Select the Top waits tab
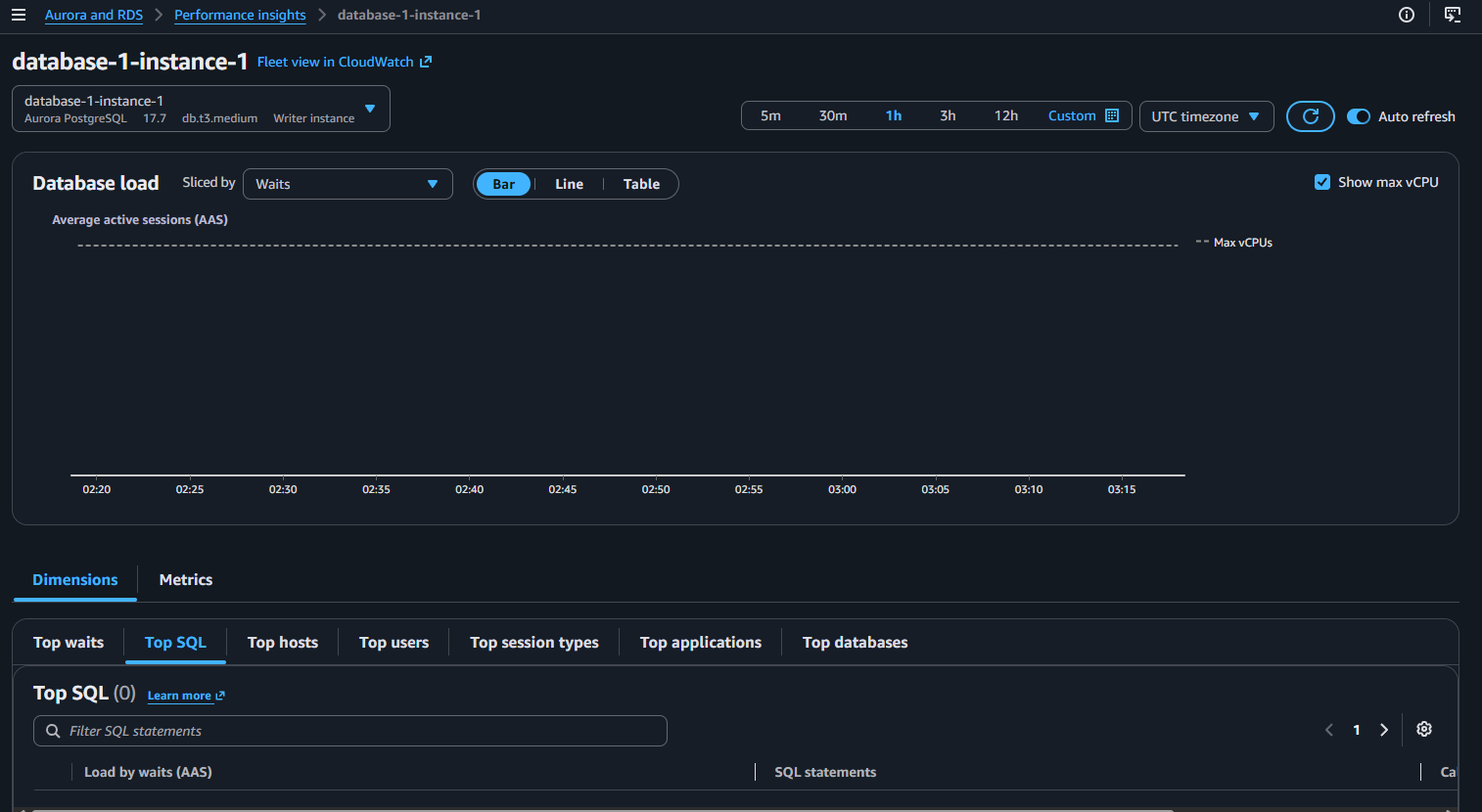The height and width of the screenshot is (812, 1482). [69, 643]
